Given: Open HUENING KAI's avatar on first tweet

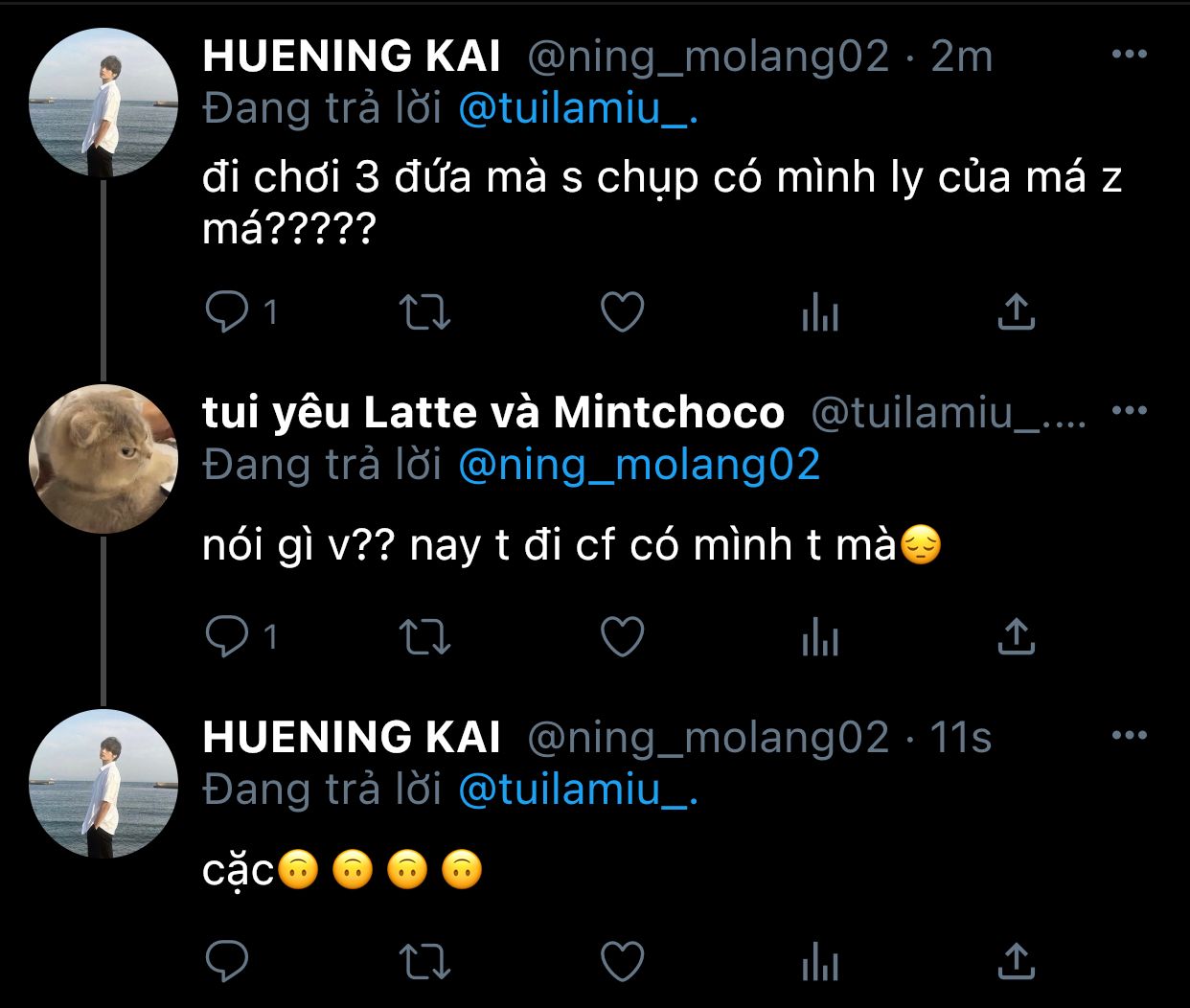Looking at the screenshot, I should [103, 103].
